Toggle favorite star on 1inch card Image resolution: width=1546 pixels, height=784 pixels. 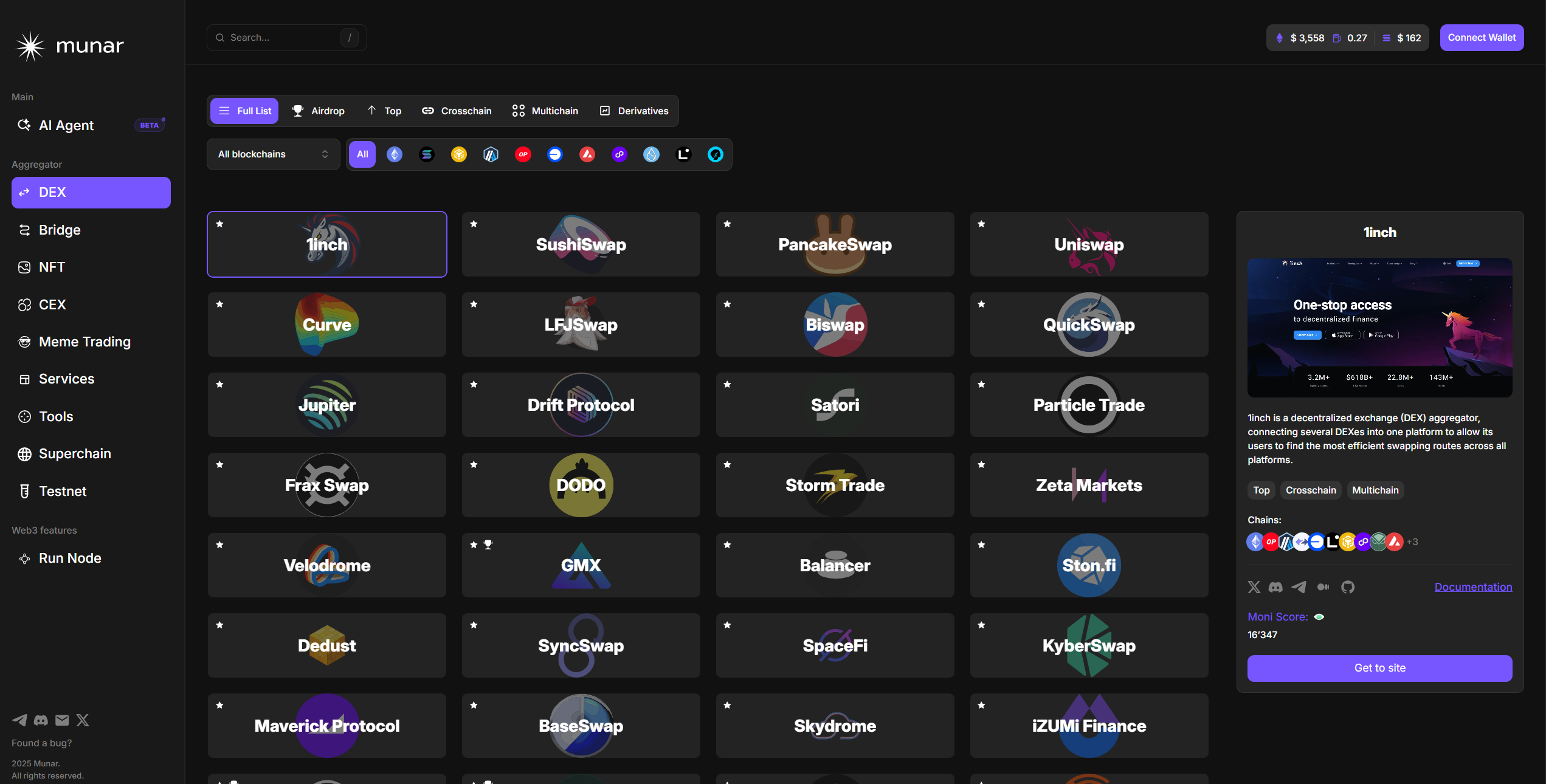coord(220,224)
